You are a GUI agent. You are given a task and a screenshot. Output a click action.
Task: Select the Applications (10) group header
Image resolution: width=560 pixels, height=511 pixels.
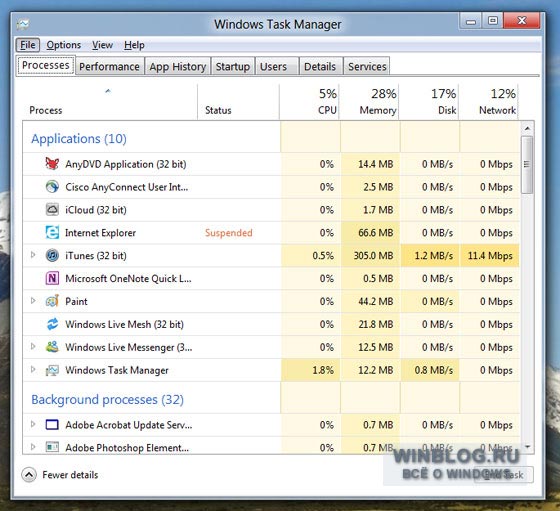pyautogui.click(x=79, y=139)
